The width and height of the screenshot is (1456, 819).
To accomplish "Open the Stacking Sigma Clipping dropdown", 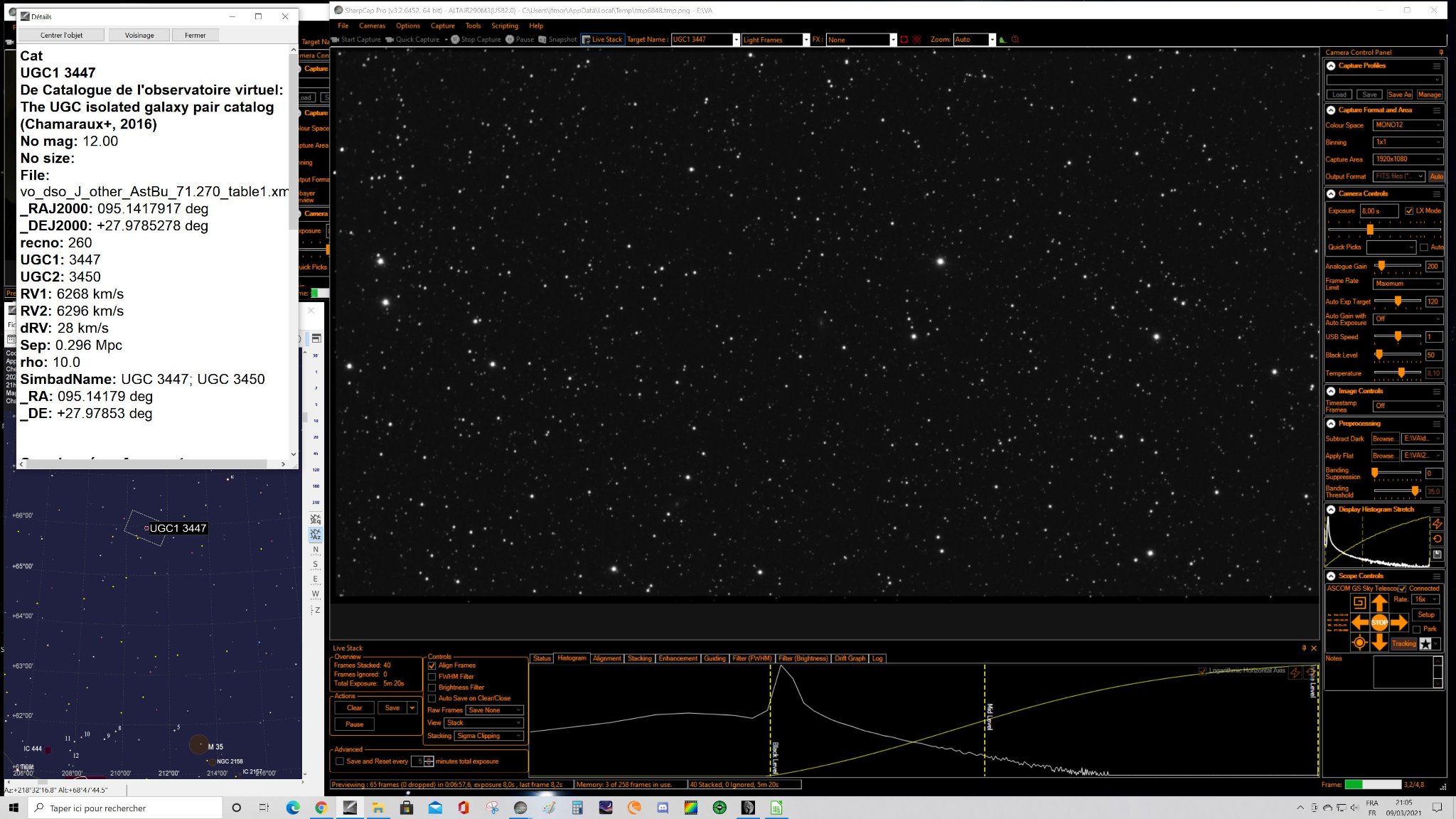I will point(489,736).
